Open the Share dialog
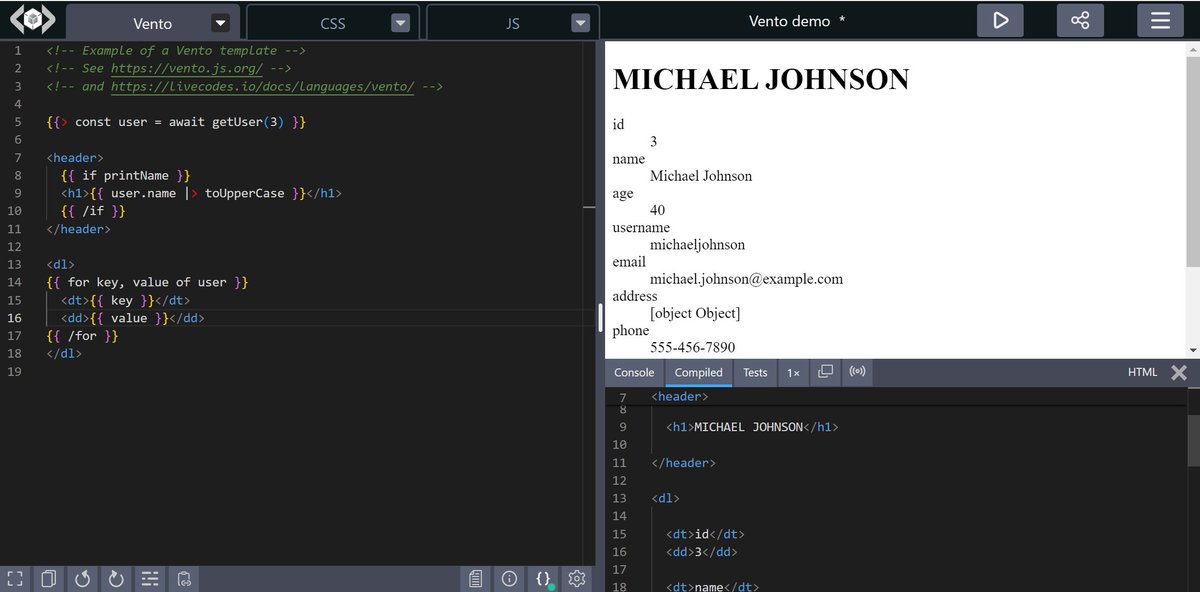1200x592 pixels. coord(1080,19)
